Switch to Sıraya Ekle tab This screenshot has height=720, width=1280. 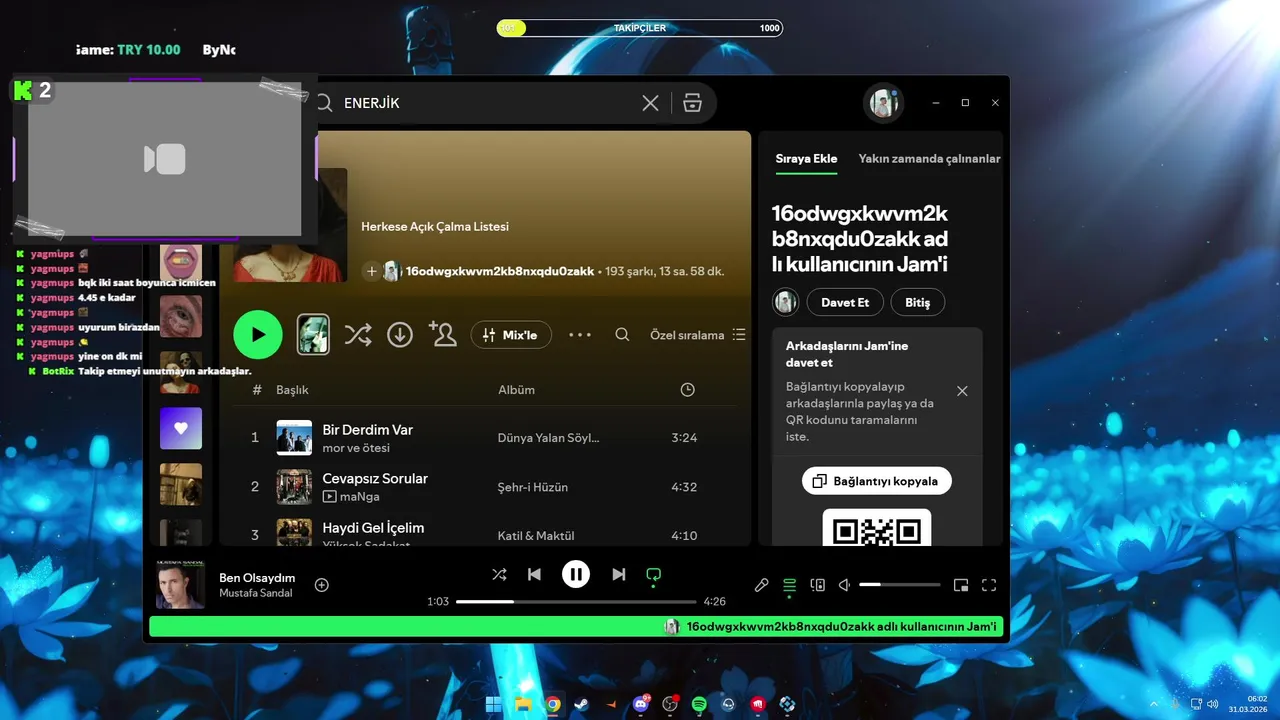click(806, 159)
